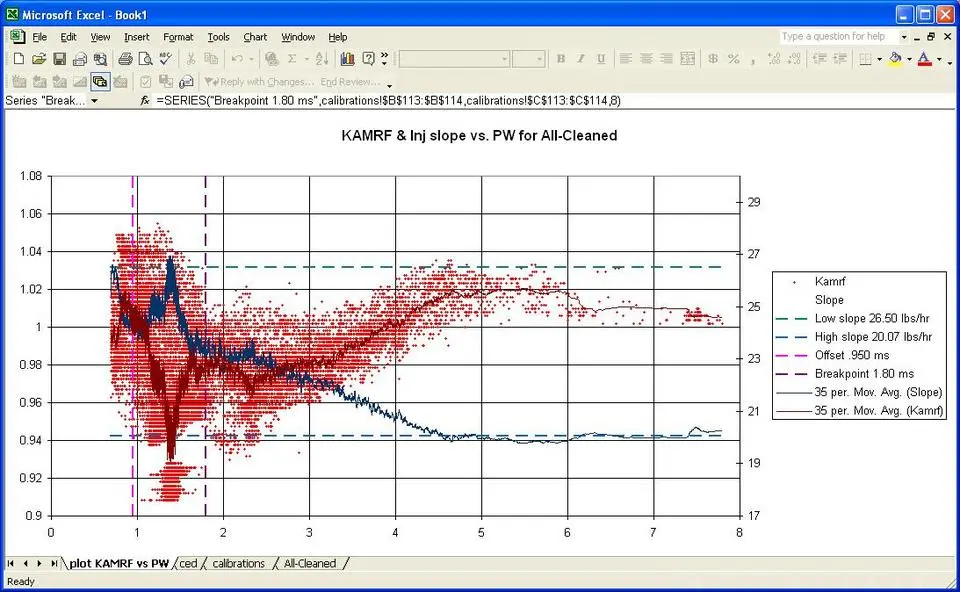Click next sheet tab arrow
The height and width of the screenshot is (592, 960).
tap(39, 563)
